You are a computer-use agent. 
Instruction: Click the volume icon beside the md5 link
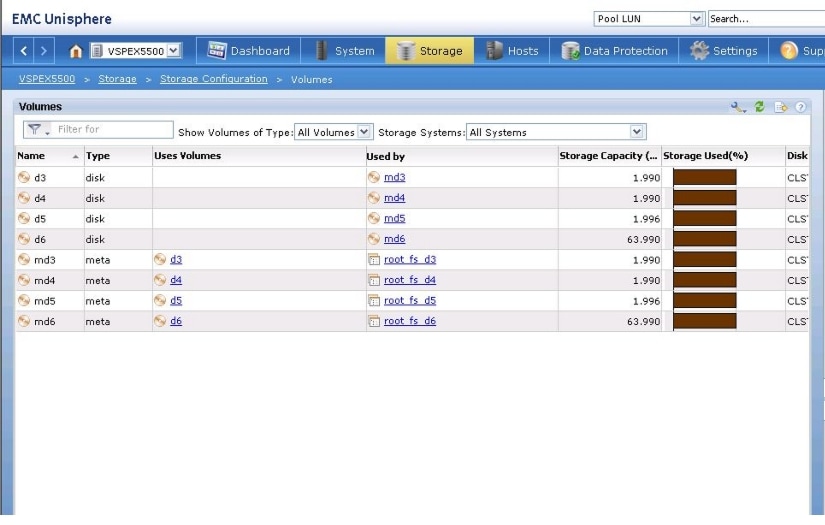coord(374,218)
